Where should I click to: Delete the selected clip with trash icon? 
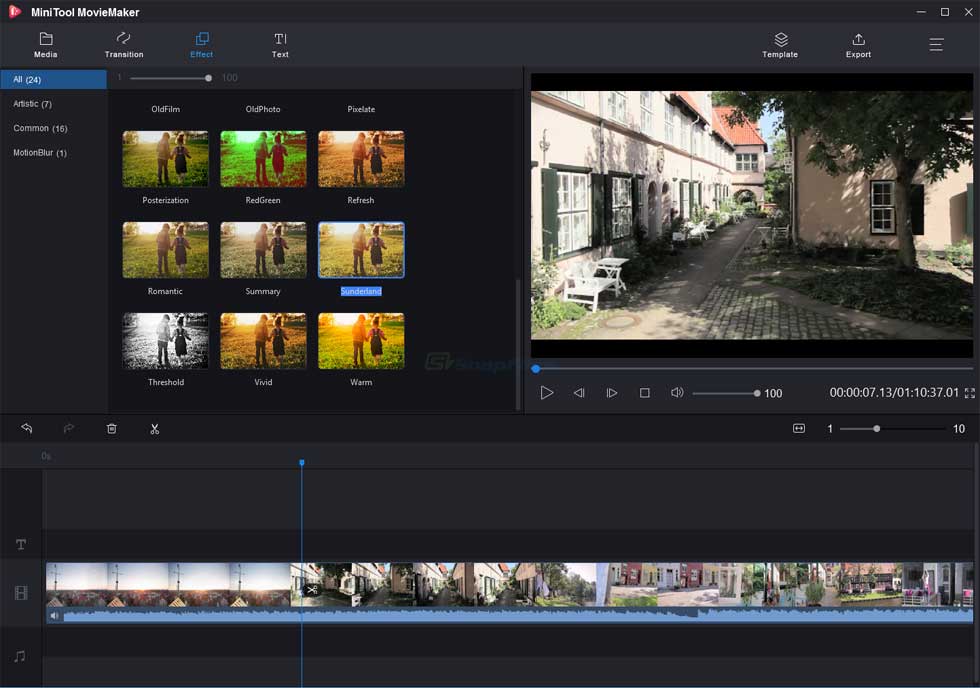tap(112, 428)
